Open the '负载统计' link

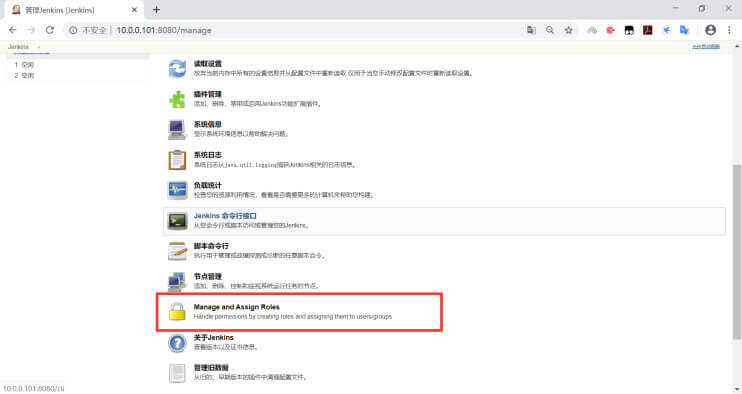pos(207,185)
